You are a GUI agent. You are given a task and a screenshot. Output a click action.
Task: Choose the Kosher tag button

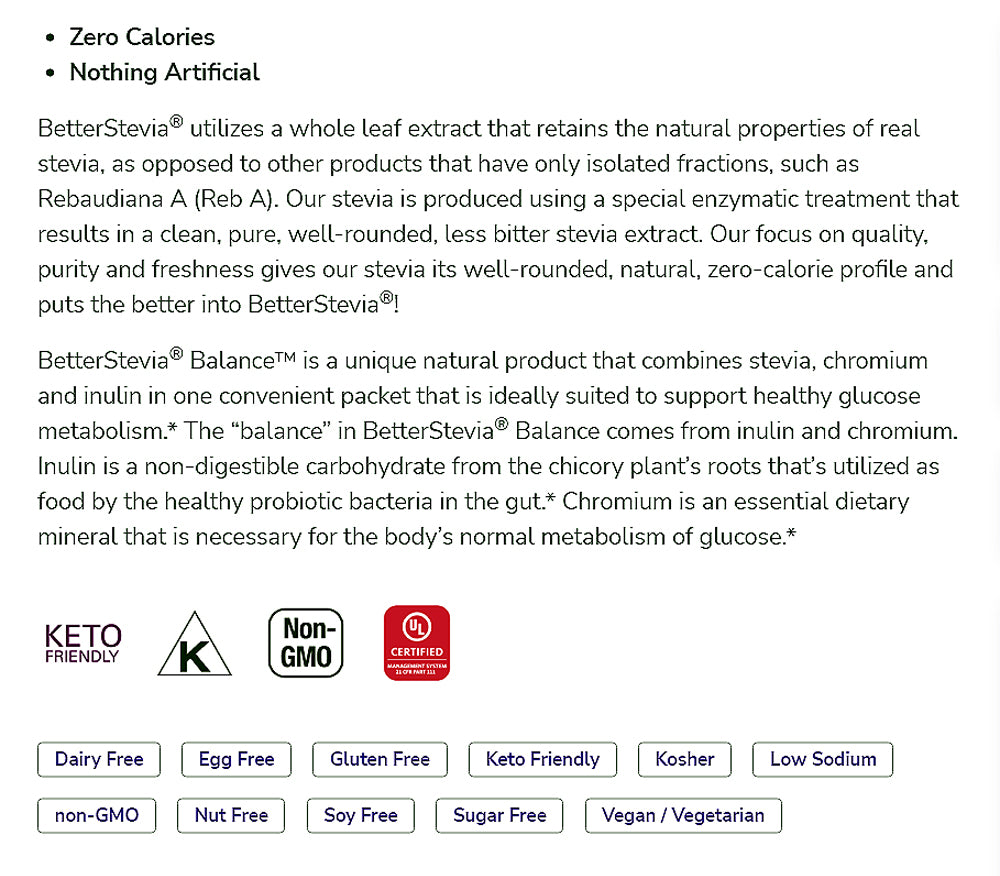(x=685, y=759)
